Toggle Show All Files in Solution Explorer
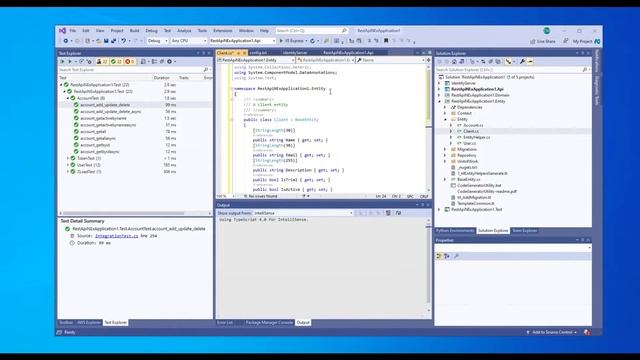 pos(498,62)
